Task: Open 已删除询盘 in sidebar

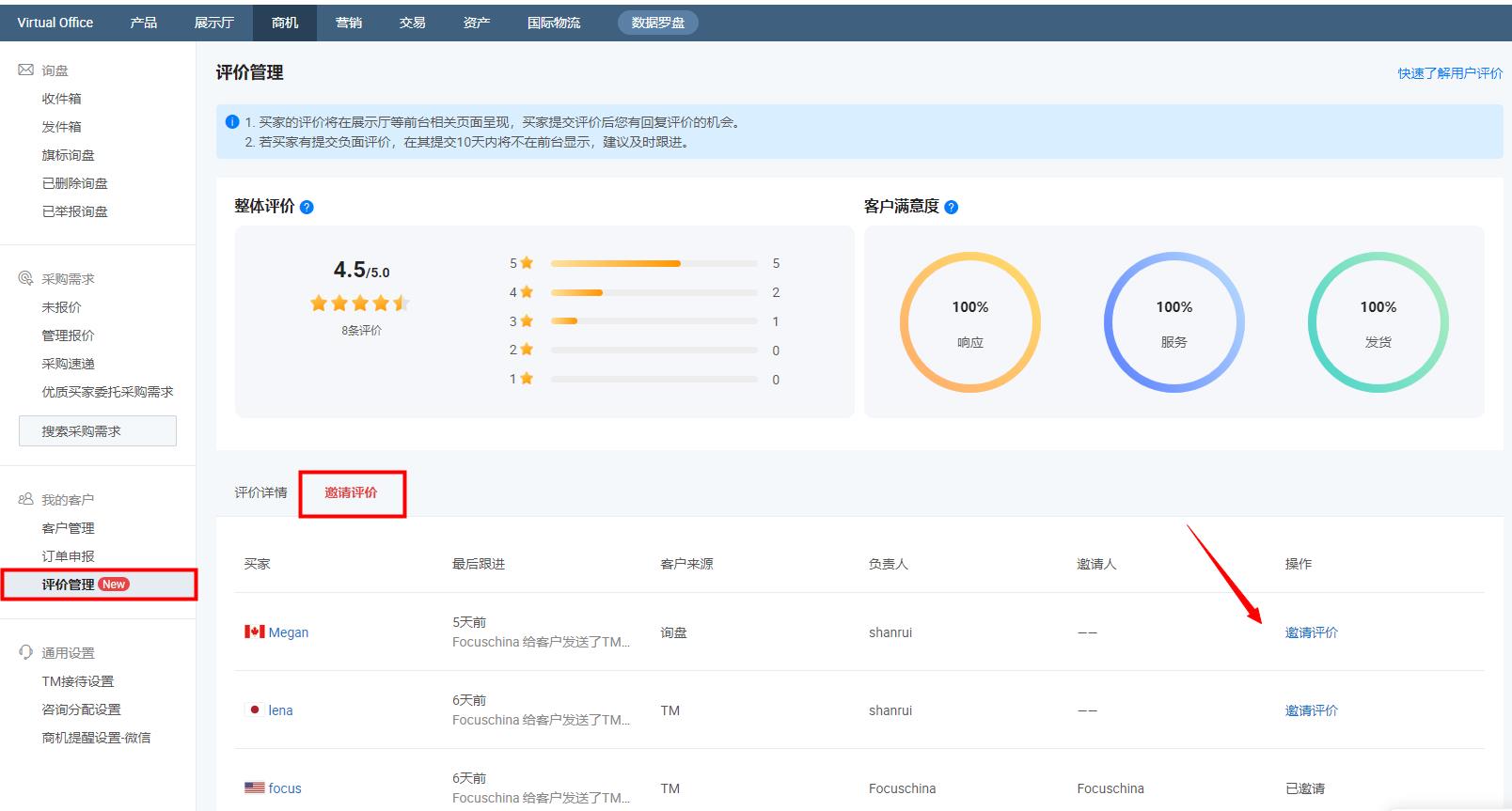Action: pyautogui.click(x=74, y=183)
